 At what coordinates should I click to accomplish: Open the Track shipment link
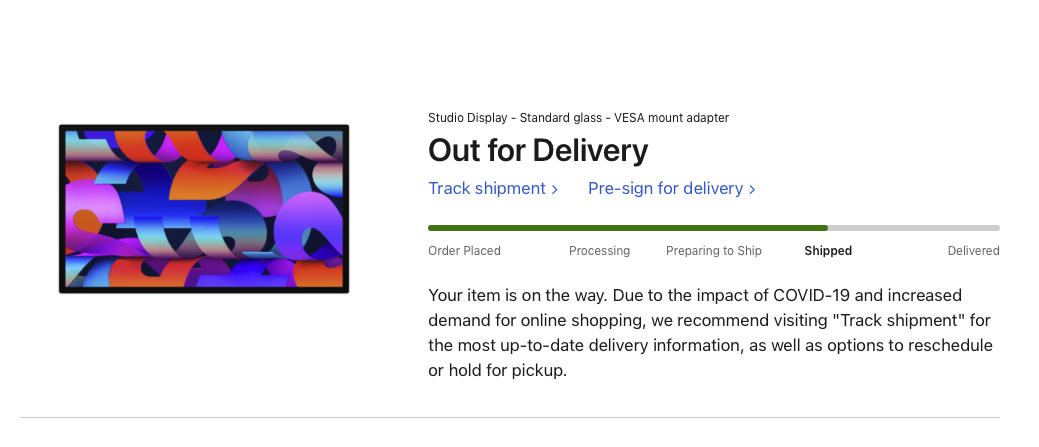click(x=486, y=188)
